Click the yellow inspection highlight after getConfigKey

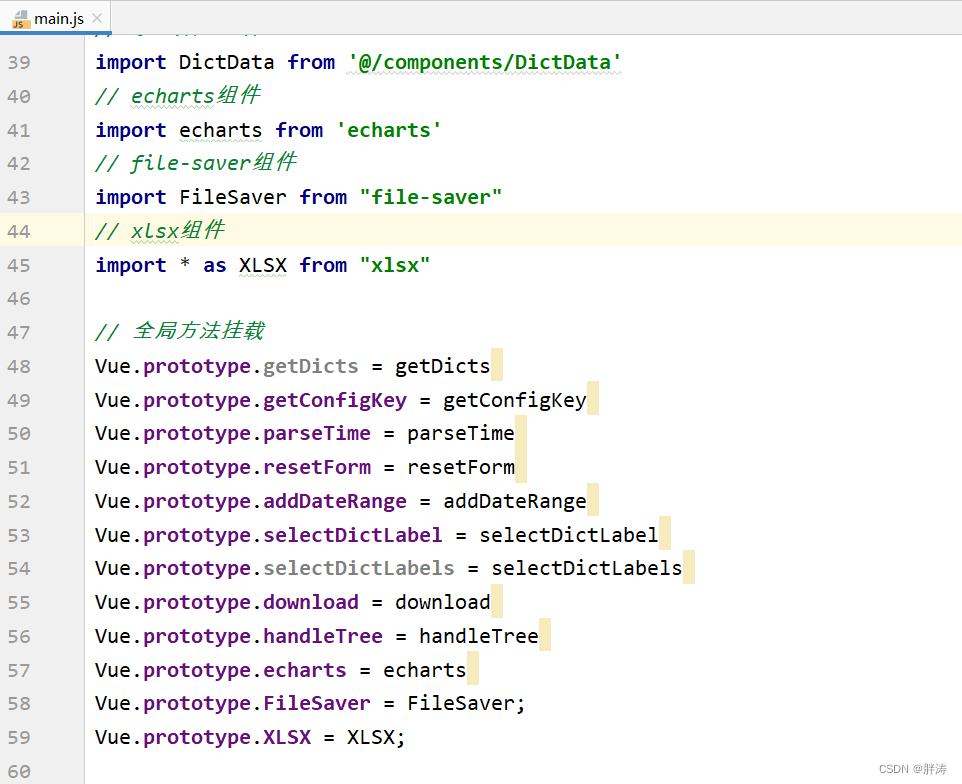tap(593, 398)
